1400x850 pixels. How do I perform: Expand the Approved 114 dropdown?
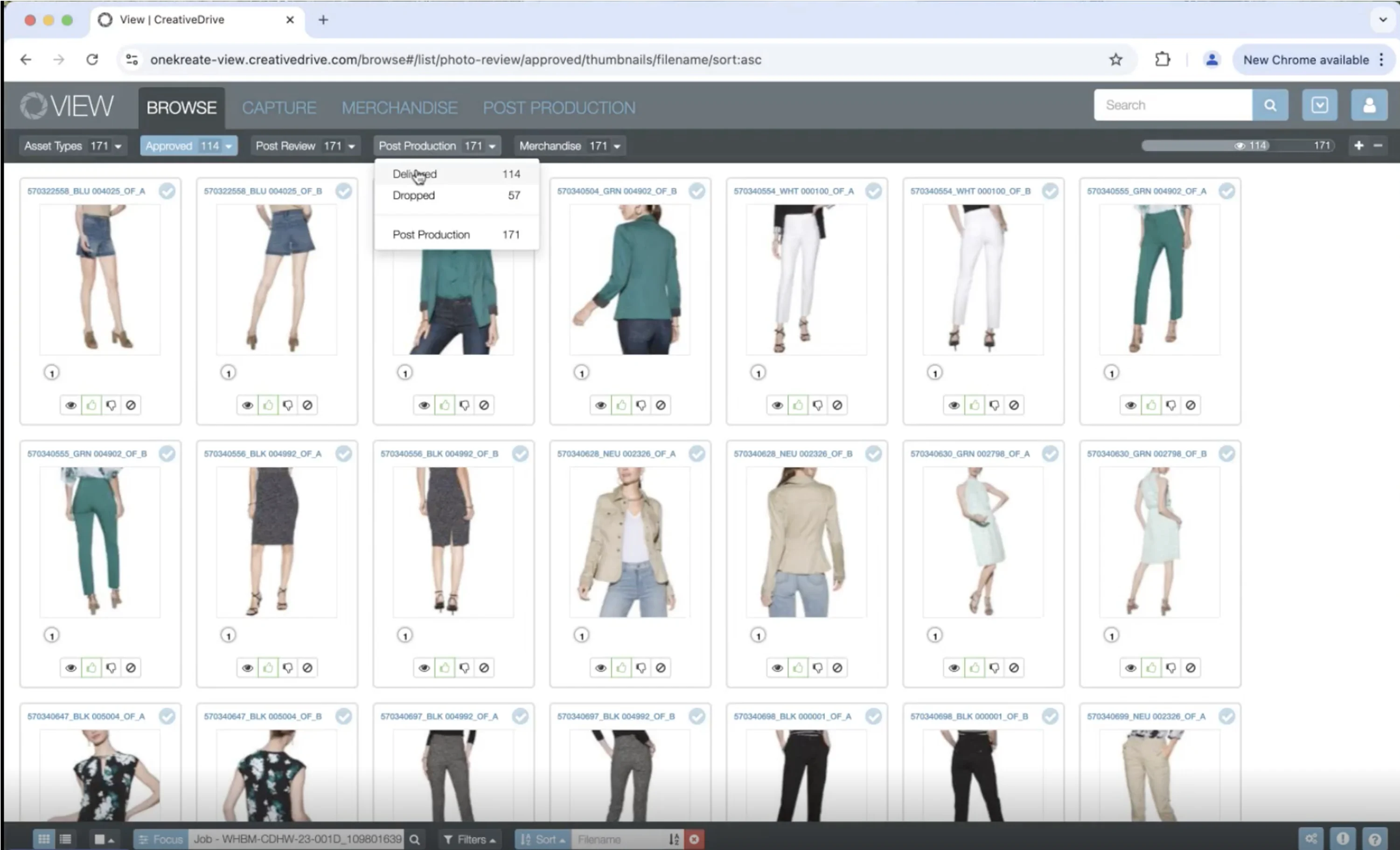188,146
